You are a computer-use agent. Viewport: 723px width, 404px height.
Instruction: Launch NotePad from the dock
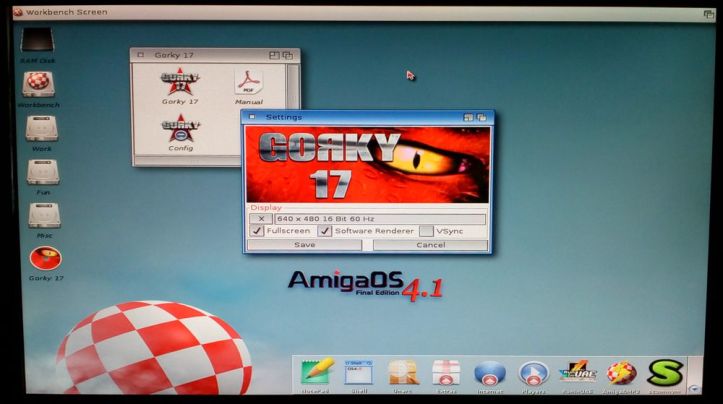(x=316, y=374)
